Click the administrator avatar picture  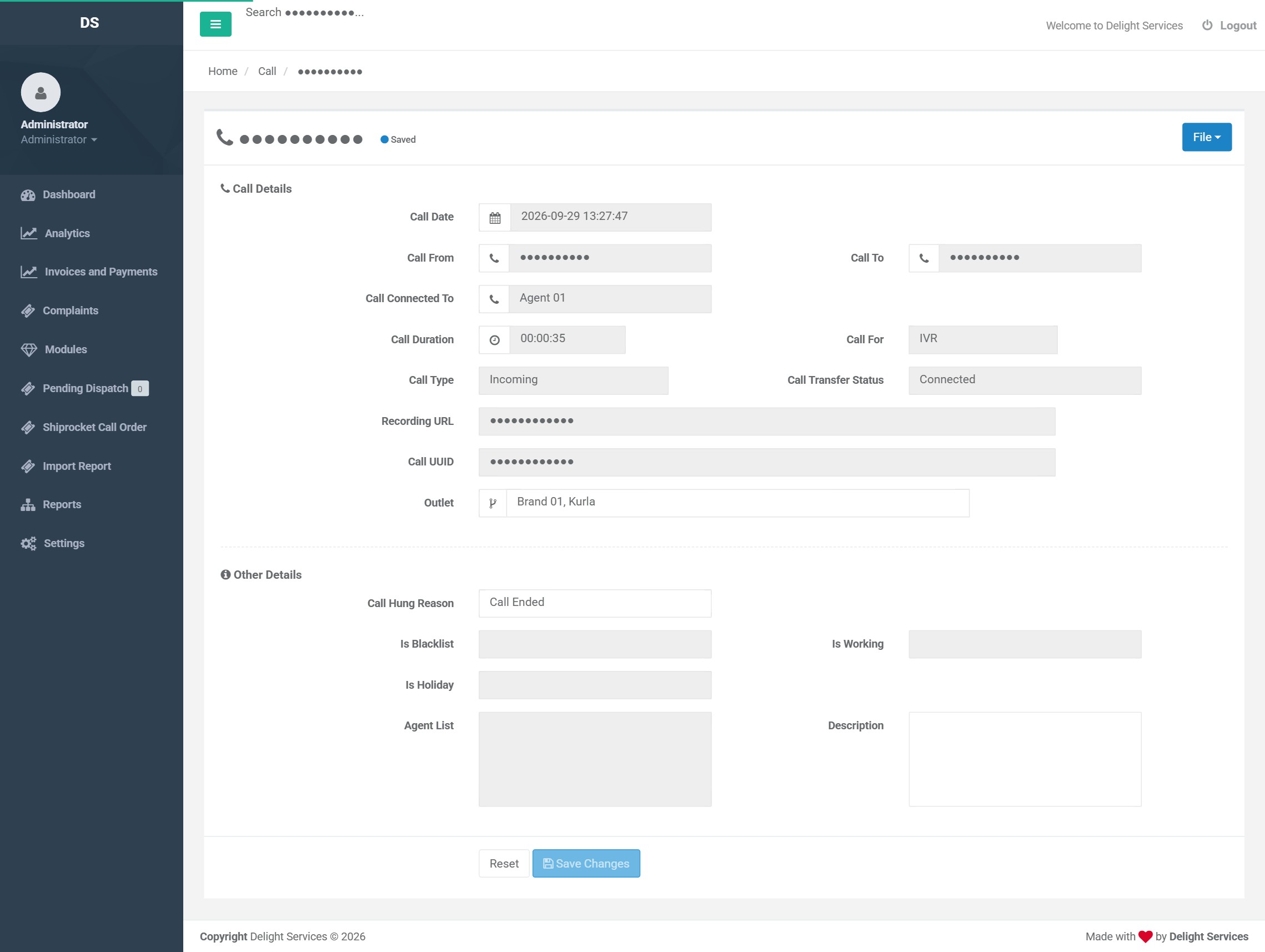(x=41, y=92)
